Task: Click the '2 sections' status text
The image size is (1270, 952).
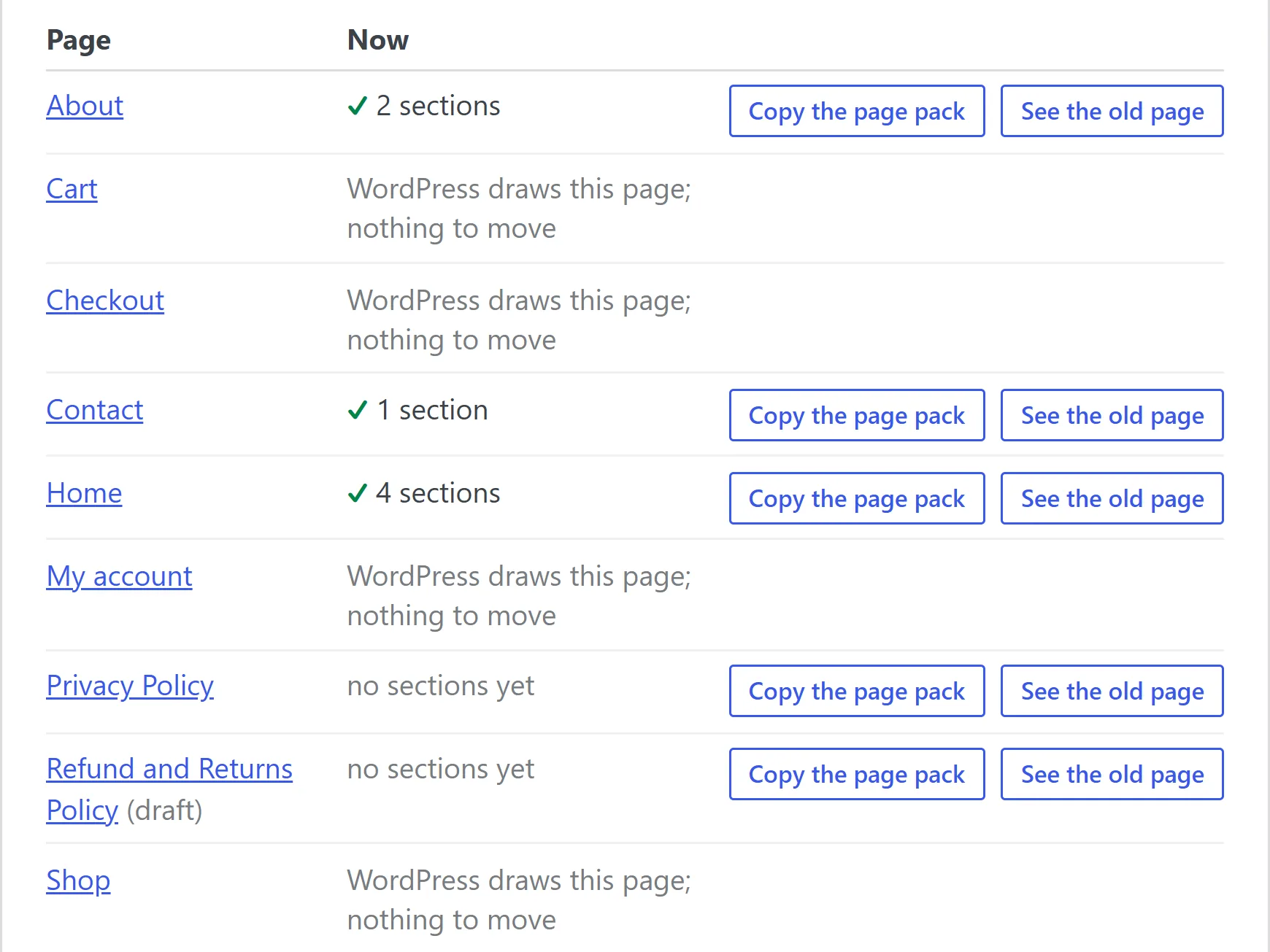Action: click(438, 106)
